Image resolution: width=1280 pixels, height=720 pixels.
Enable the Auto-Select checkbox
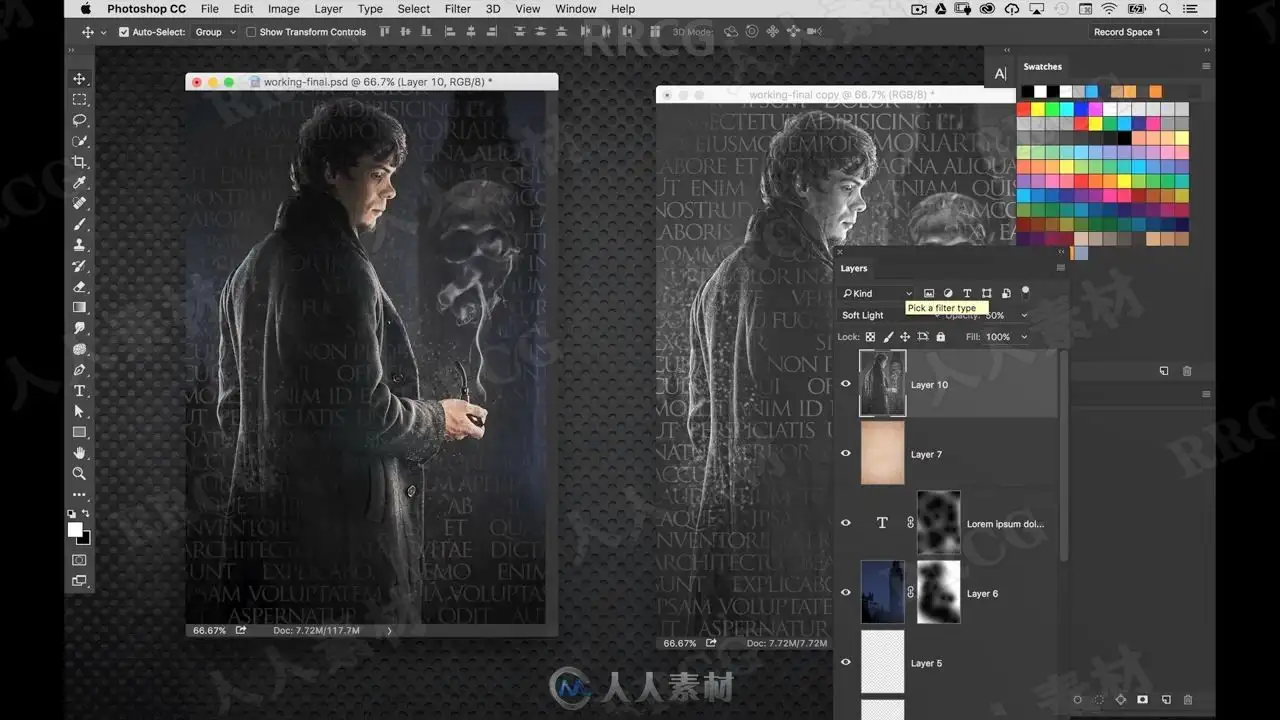tap(124, 32)
